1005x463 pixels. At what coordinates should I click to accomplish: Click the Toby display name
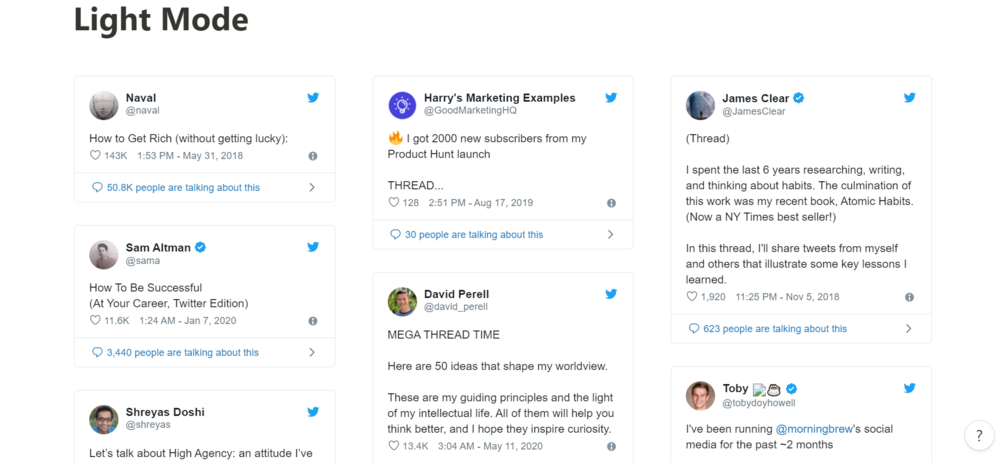(x=735, y=388)
